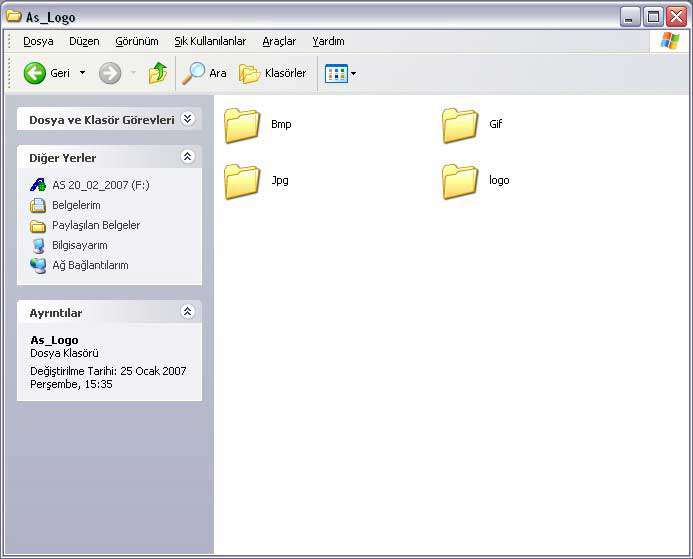Click the Paylaşılan Belgeler folder icon
The height and width of the screenshot is (559, 693).
(x=38, y=226)
